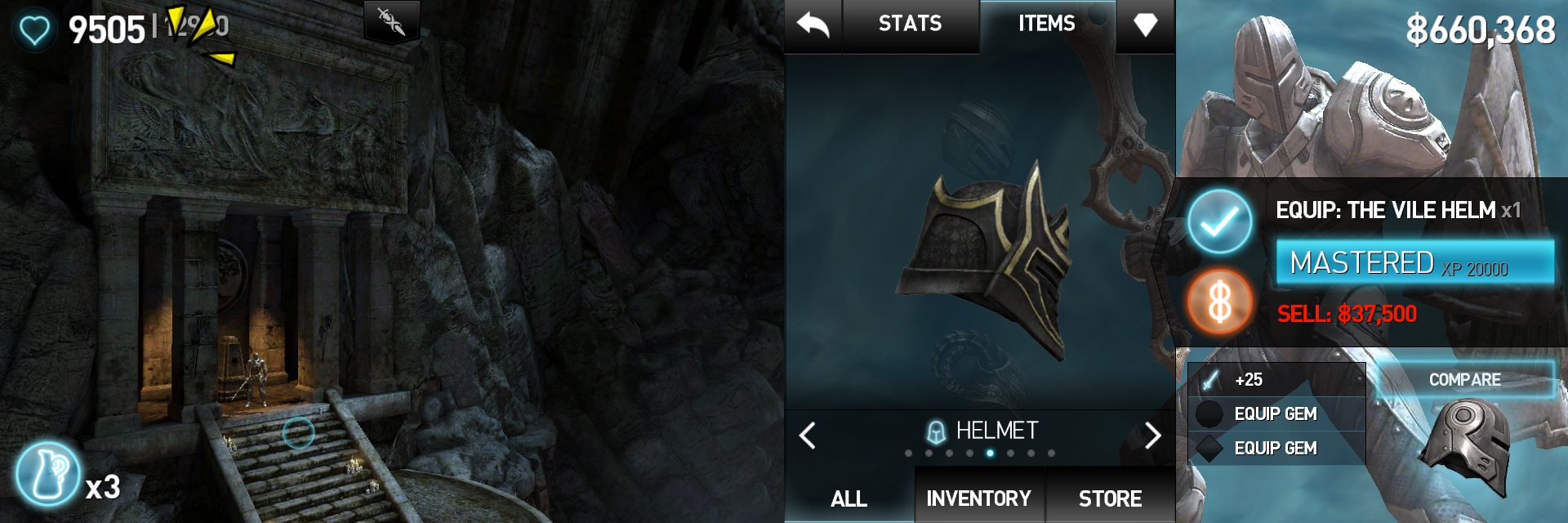Switch to the STATS tab
Screen dimensions: 1568x523
pos(910,25)
